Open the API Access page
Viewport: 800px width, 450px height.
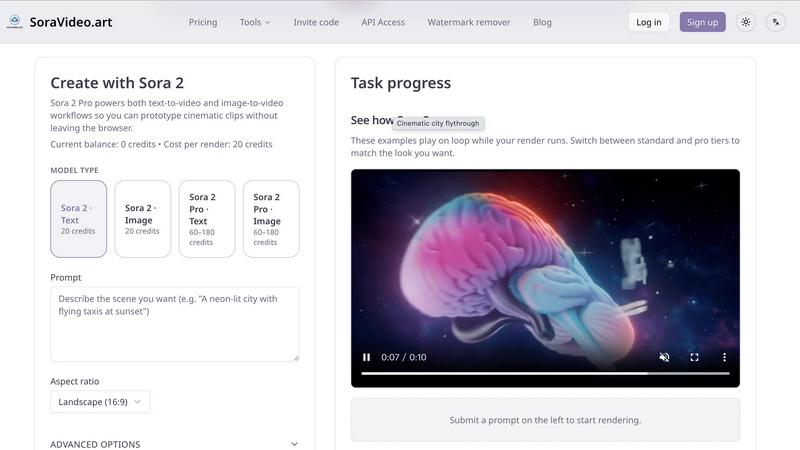pos(383,22)
